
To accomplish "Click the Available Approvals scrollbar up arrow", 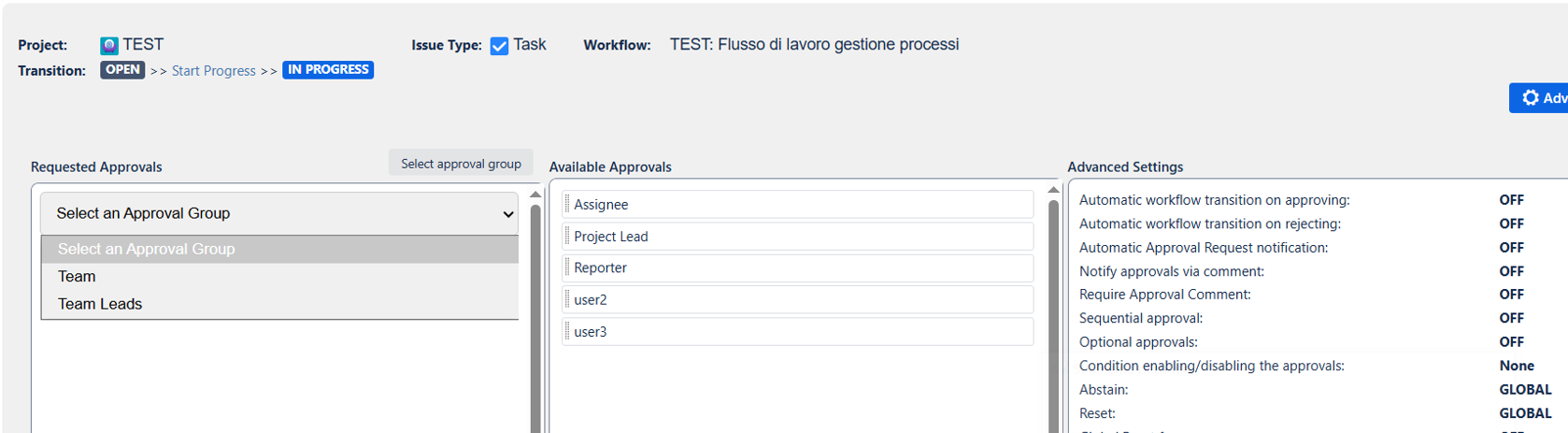I will tap(1053, 191).
